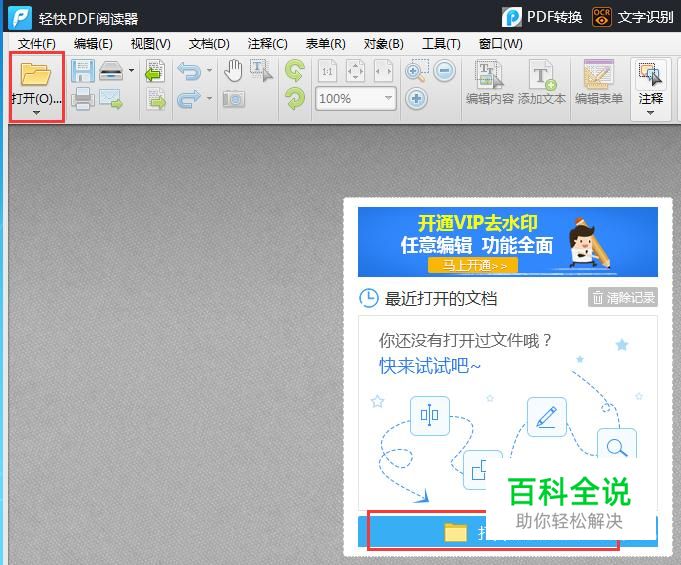Expand the Redo history dropdown arrow

209,99
